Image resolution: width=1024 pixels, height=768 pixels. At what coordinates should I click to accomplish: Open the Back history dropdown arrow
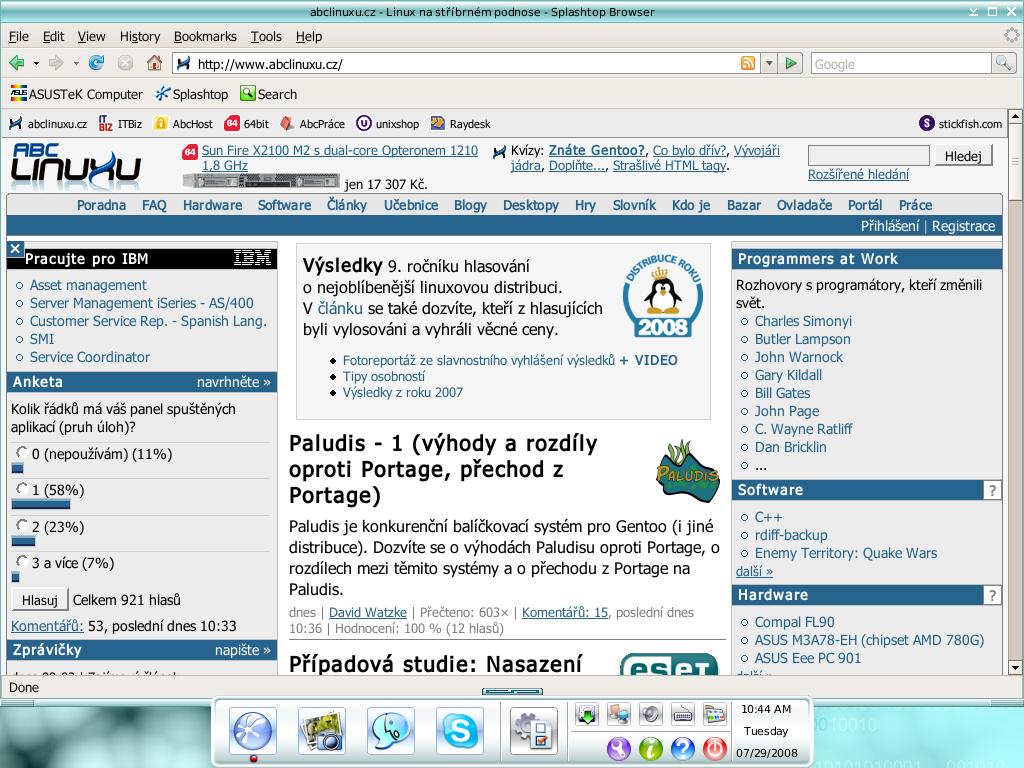pyautogui.click(x=36, y=64)
